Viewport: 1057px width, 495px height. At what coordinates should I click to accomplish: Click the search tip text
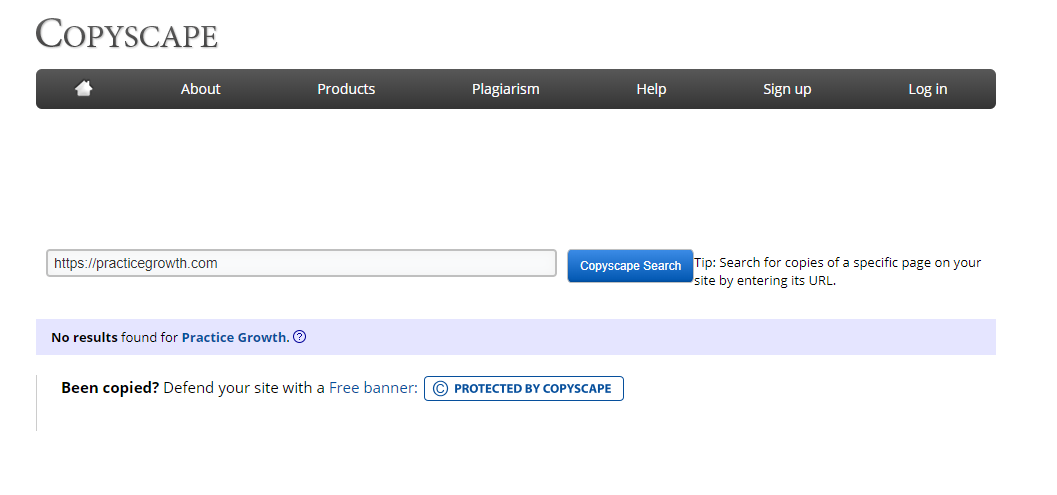click(837, 272)
